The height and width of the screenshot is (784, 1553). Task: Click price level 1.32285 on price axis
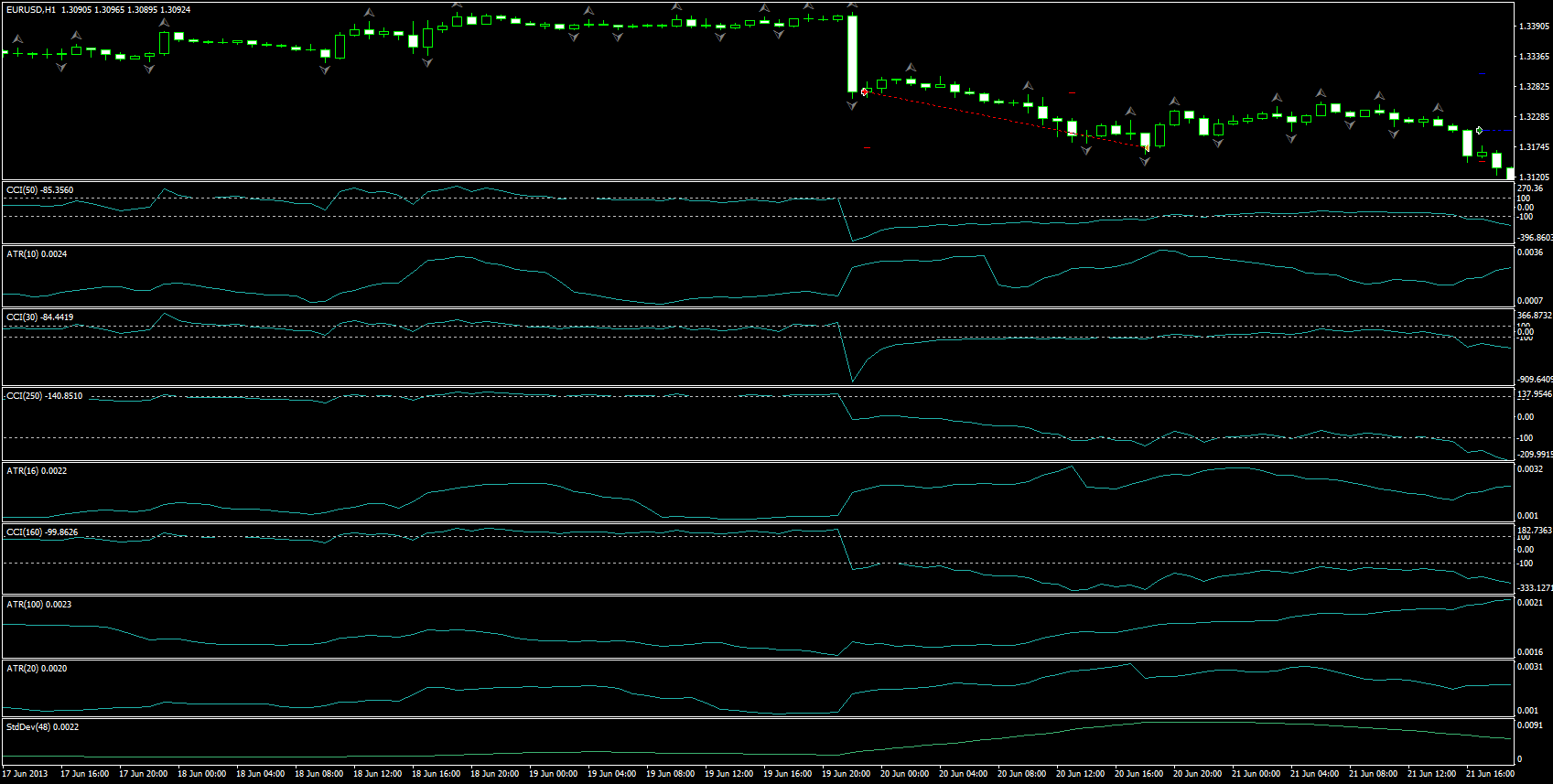(1534, 117)
